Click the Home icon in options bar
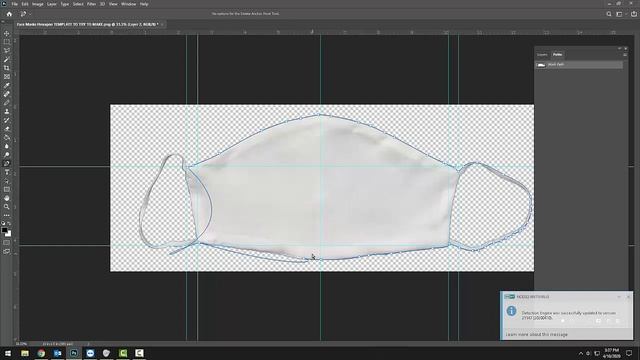Image resolution: width=640 pixels, height=360 pixels. 9,14
